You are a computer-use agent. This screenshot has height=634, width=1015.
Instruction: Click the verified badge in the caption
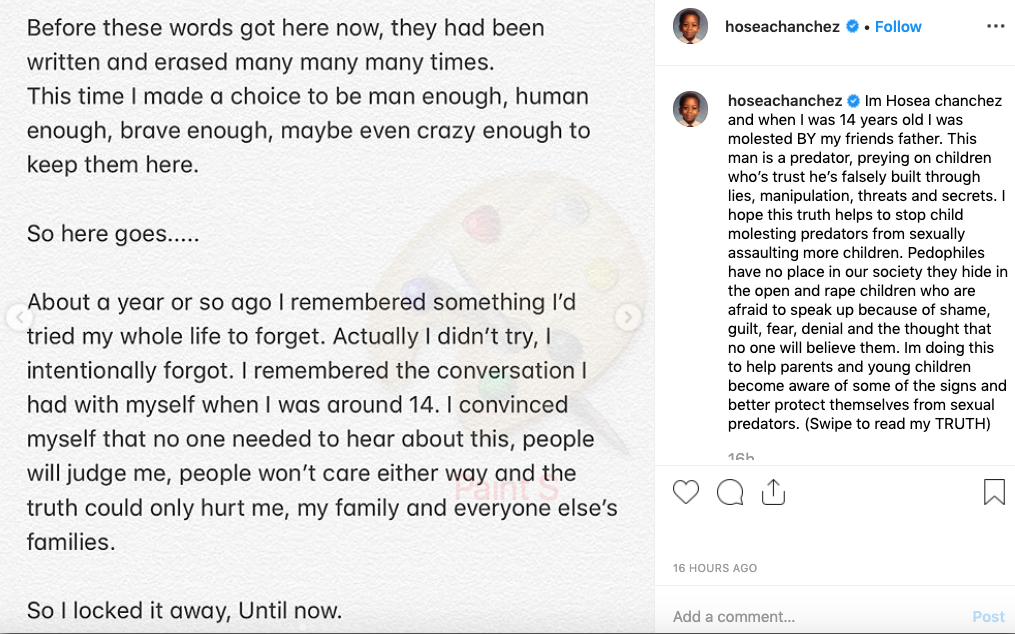(x=853, y=100)
